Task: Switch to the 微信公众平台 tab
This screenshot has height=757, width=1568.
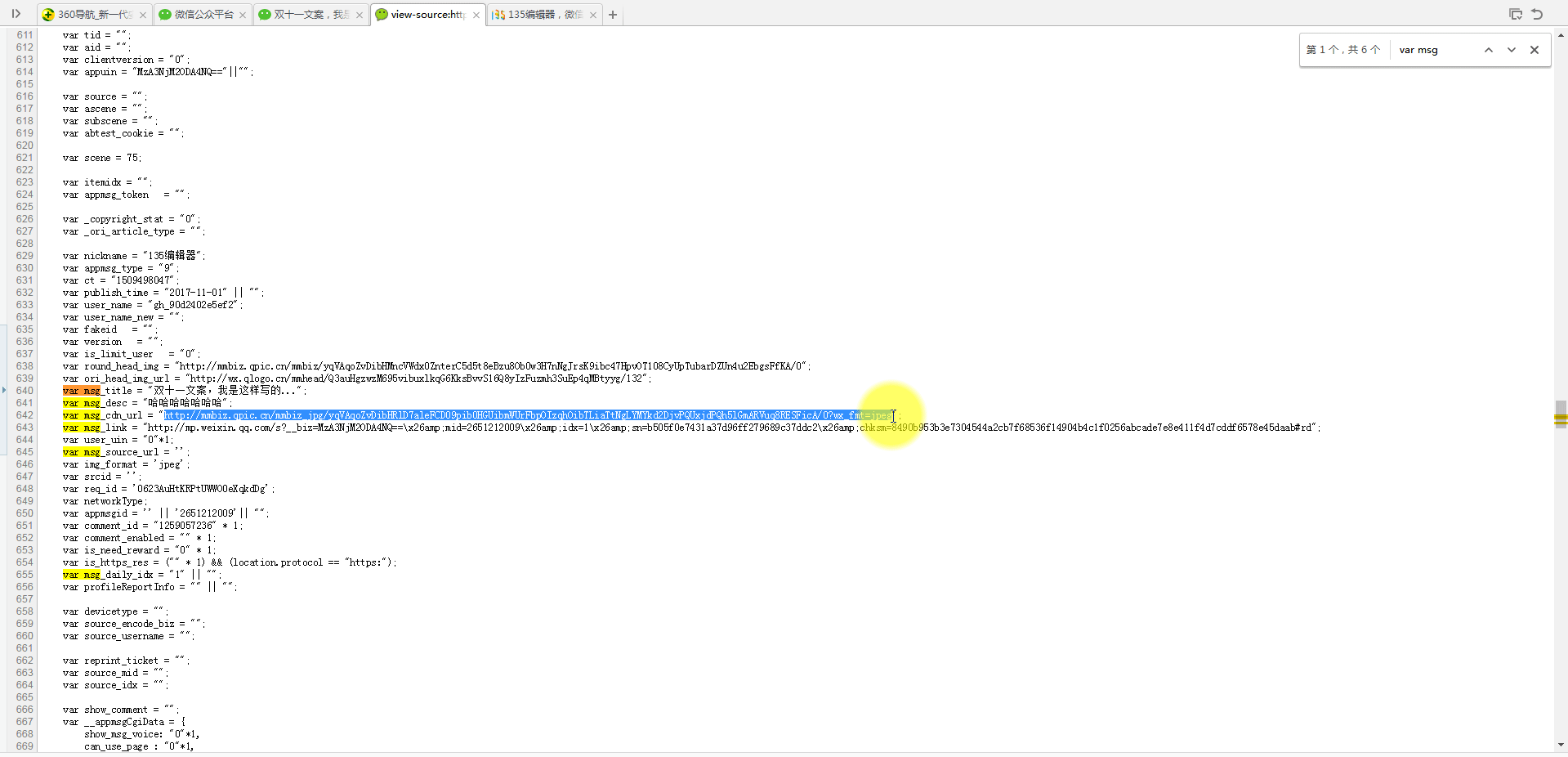Action: click(203, 15)
